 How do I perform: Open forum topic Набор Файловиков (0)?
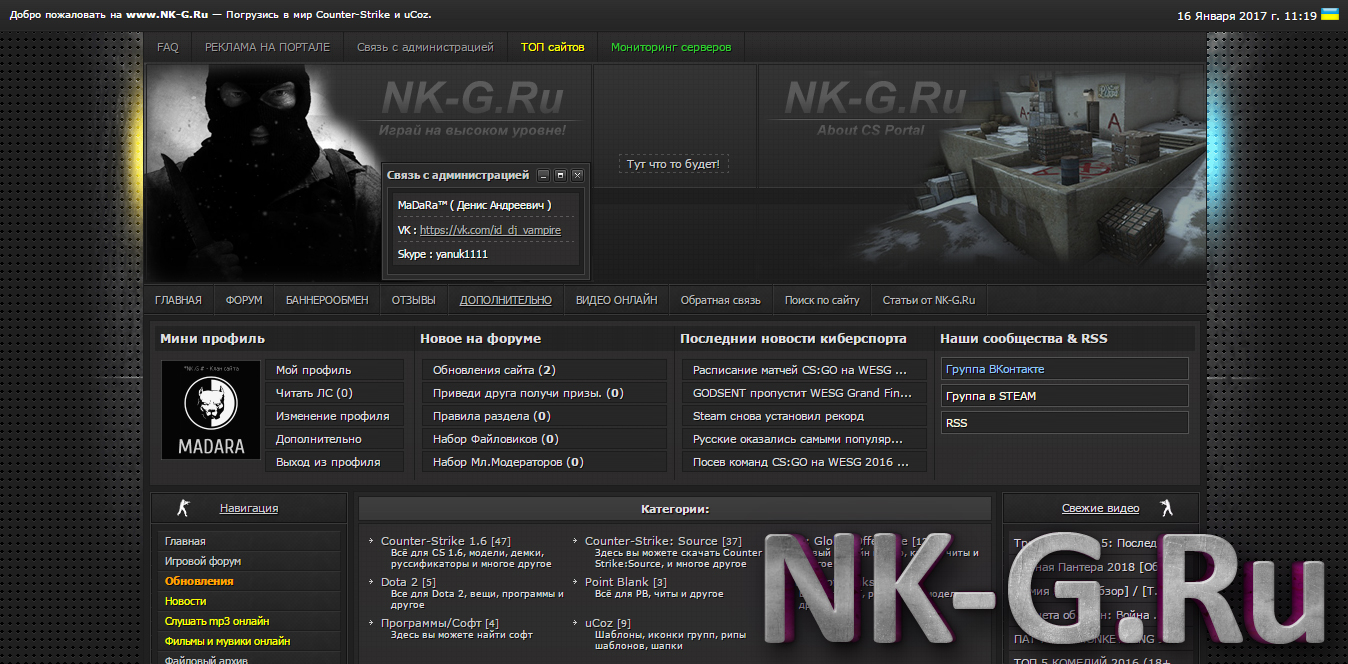pos(544,439)
